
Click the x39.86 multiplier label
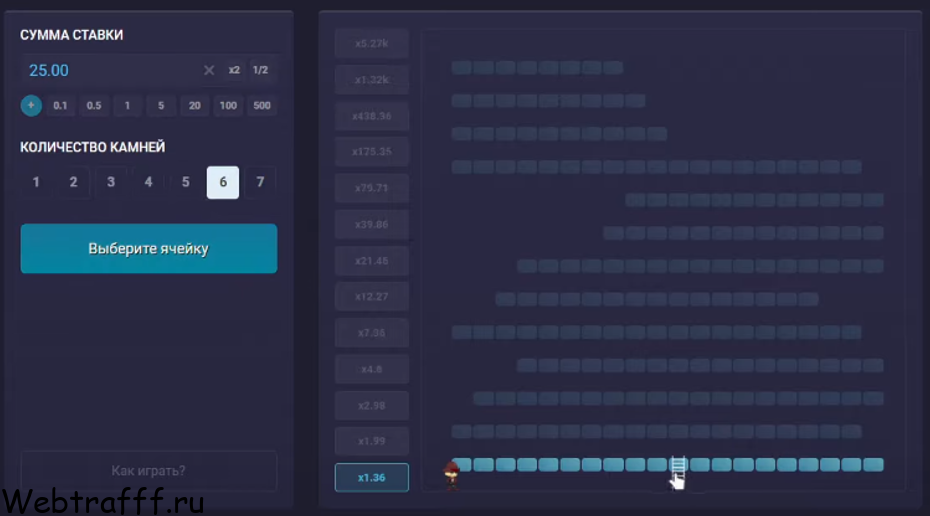(372, 224)
